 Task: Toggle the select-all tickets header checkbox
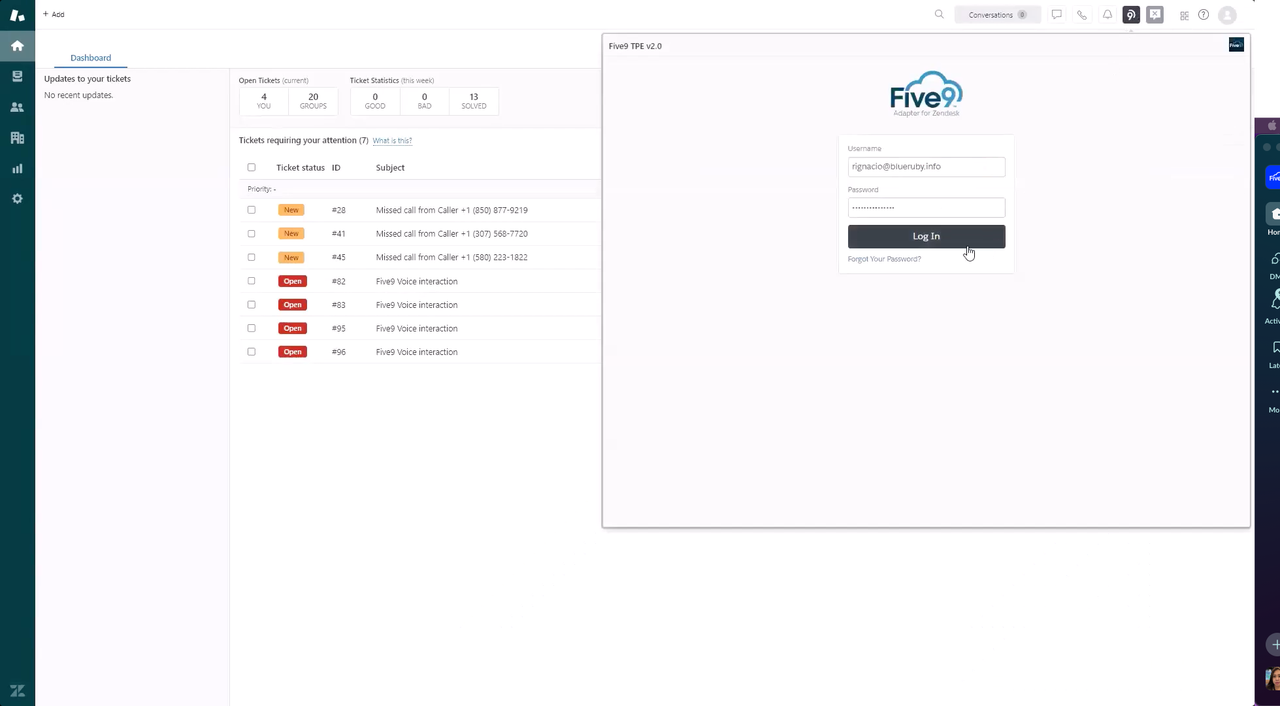pyautogui.click(x=251, y=168)
